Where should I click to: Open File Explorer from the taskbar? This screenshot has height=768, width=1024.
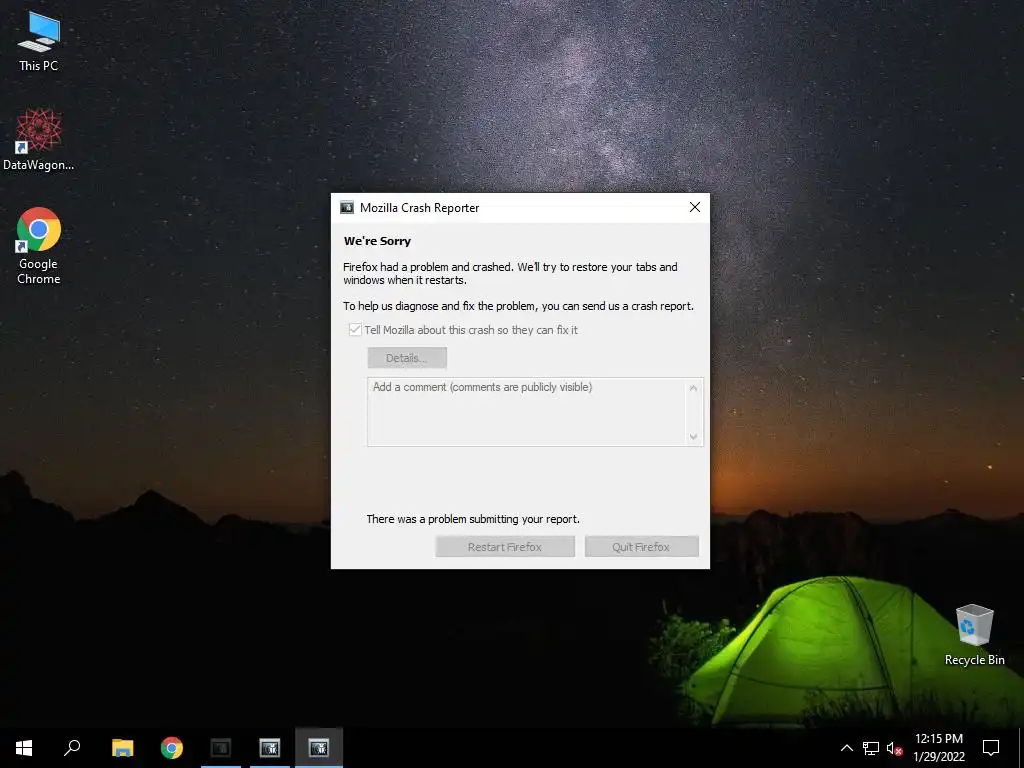[x=122, y=748]
